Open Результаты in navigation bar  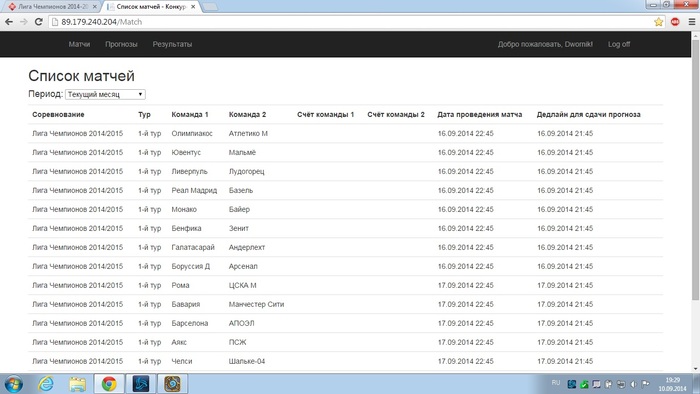pyautogui.click(x=172, y=44)
